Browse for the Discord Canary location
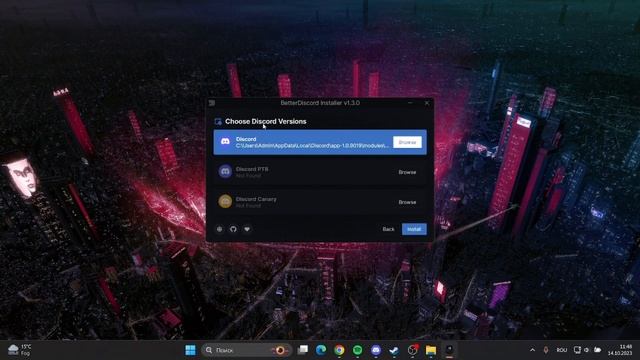Image resolution: width=640 pixels, height=360 pixels. (x=407, y=202)
